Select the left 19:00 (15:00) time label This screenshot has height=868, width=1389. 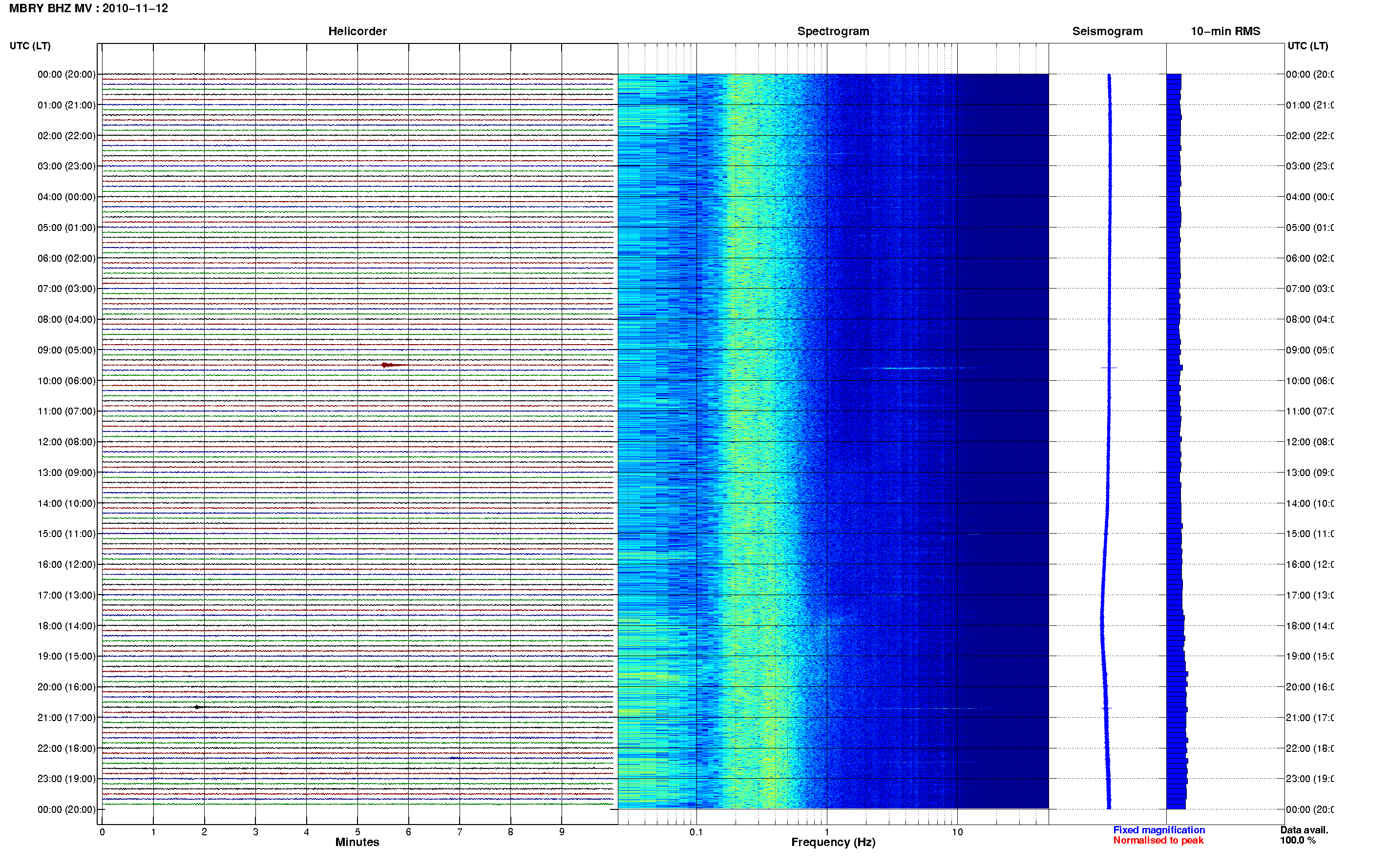[x=66, y=657]
